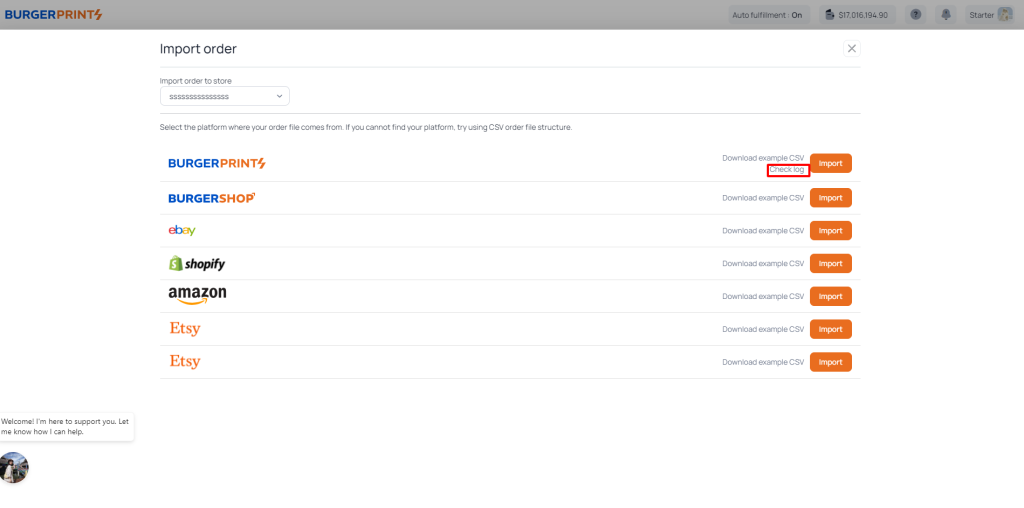Open the help question mark icon
This screenshot has width=1024, height=508.
tap(916, 14)
